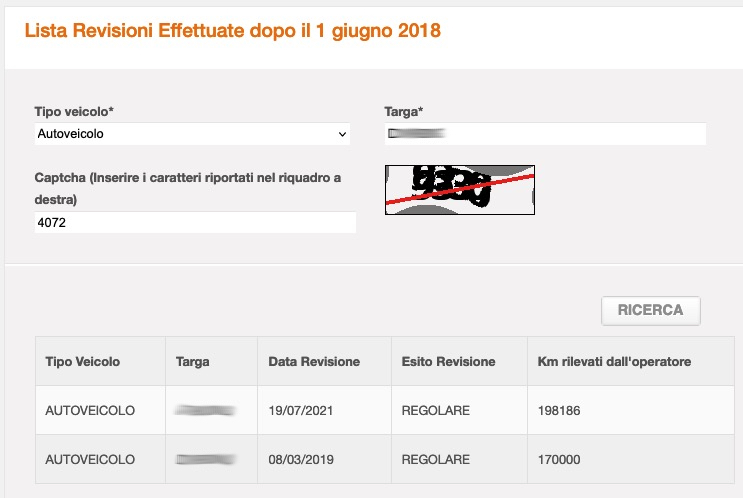Click the Km rilevati dall'operatore header
This screenshot has height=498, width=743.
click(x=614, y=362)
